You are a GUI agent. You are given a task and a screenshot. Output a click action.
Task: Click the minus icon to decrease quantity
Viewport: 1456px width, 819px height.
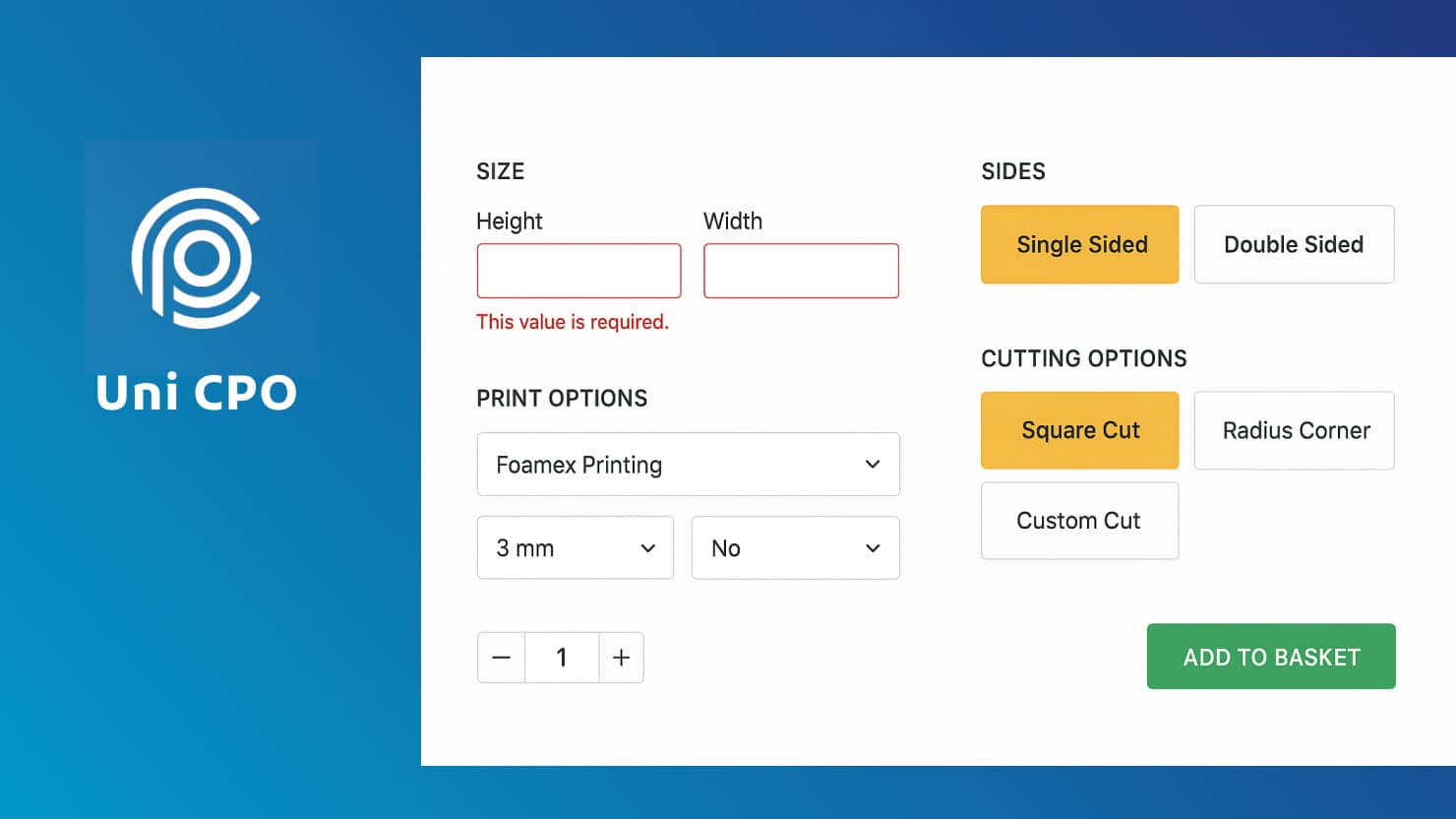[501, 657]
